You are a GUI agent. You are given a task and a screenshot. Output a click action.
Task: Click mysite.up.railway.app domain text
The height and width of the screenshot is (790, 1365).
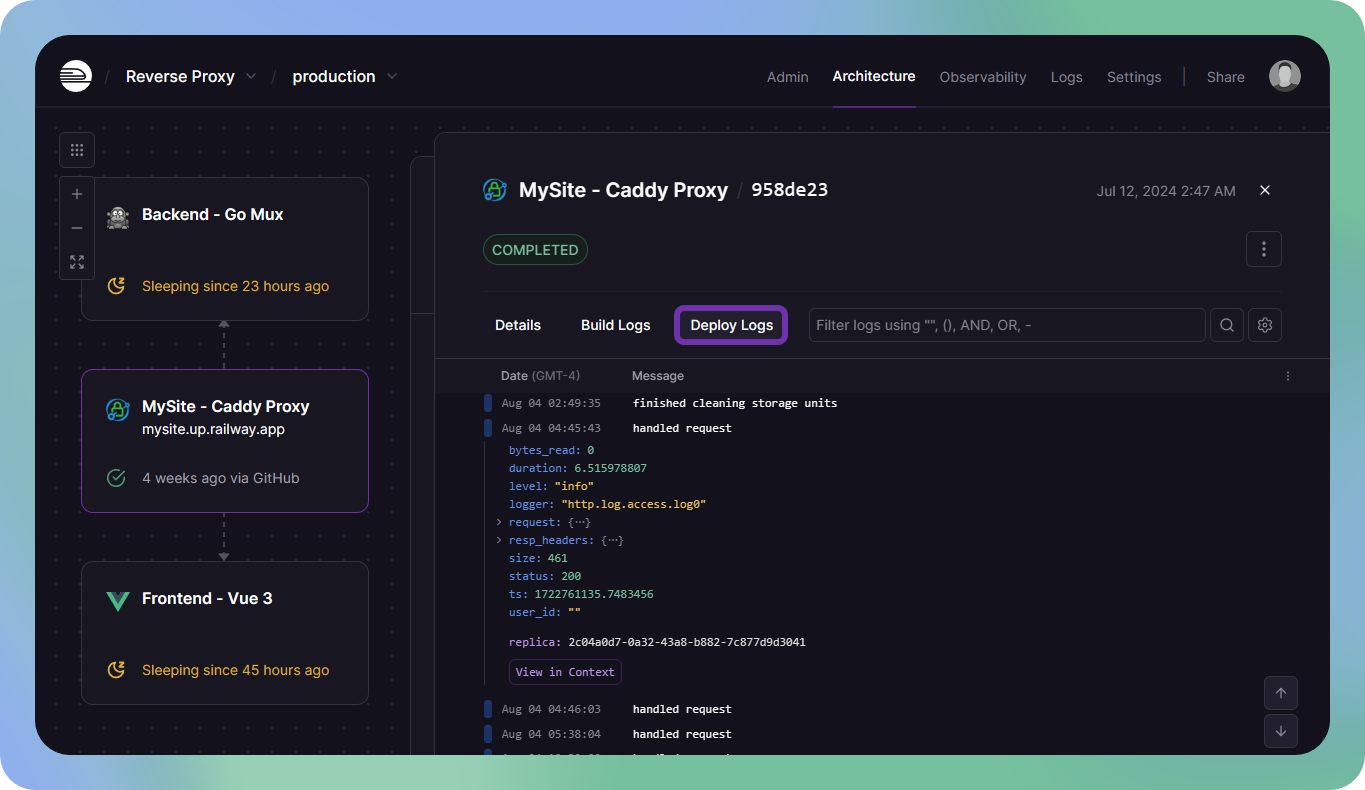coord(214,428)
